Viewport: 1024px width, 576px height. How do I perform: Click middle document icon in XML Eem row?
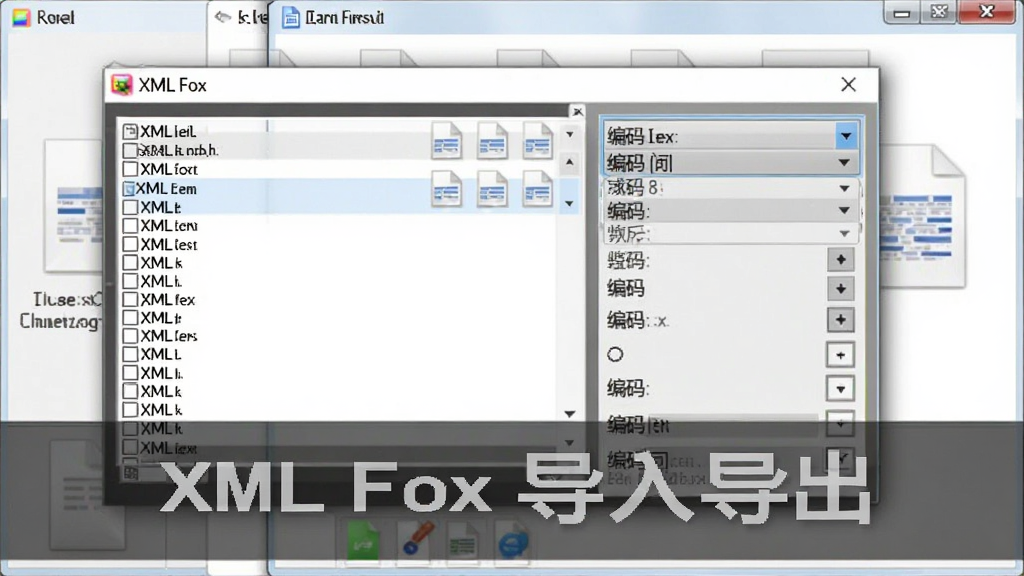point(492,189)
